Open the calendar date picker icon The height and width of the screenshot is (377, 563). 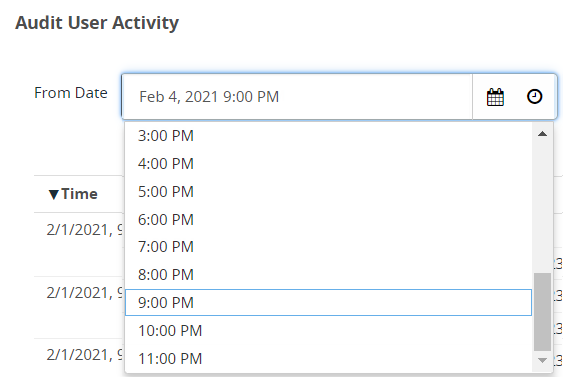[495, 97]
